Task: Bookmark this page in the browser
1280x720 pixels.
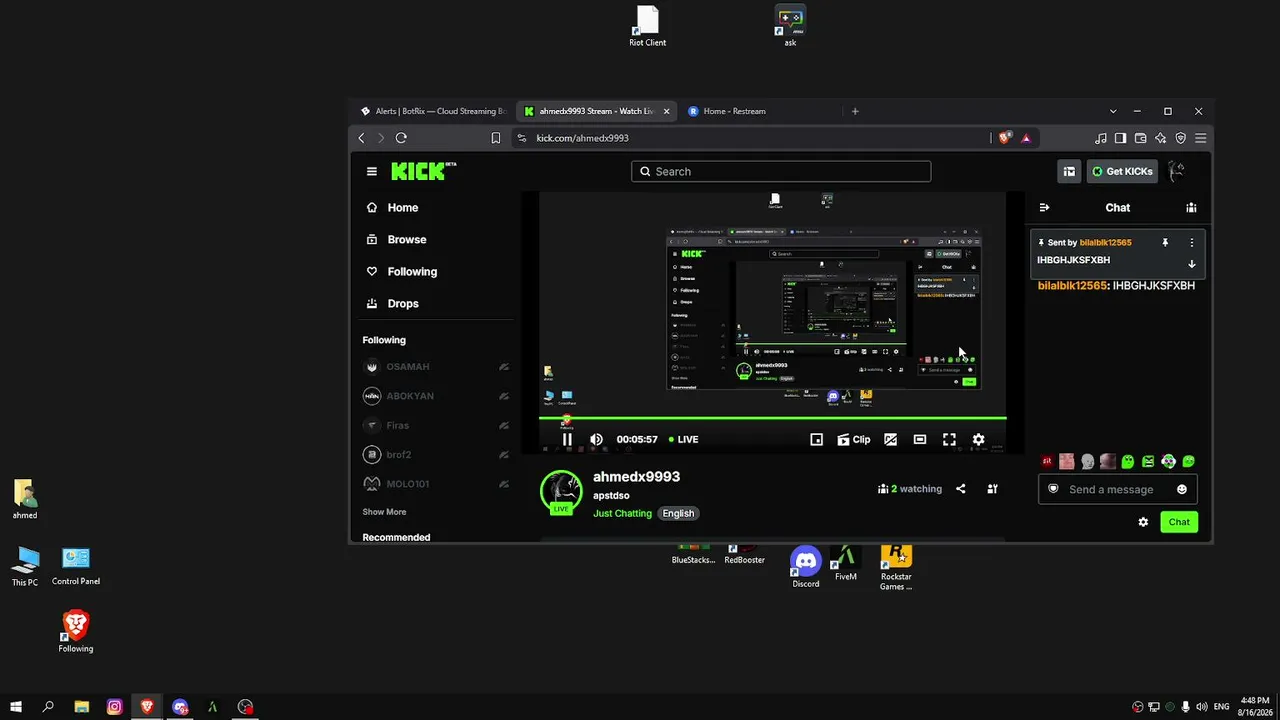Action: point(496,138)
